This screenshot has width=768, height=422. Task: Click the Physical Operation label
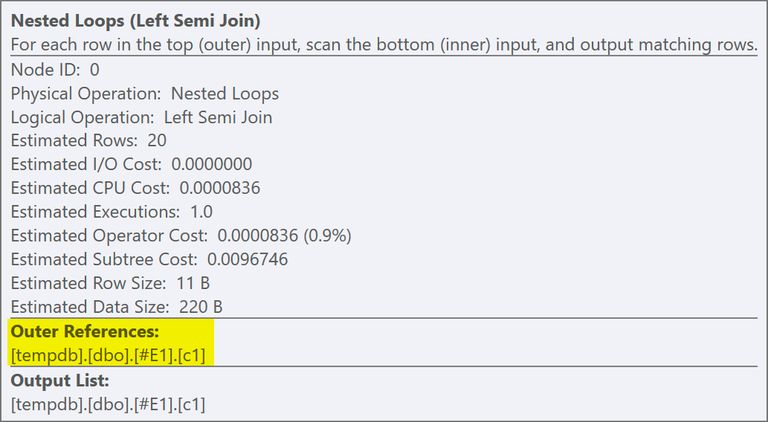click(x=86, y=94)
